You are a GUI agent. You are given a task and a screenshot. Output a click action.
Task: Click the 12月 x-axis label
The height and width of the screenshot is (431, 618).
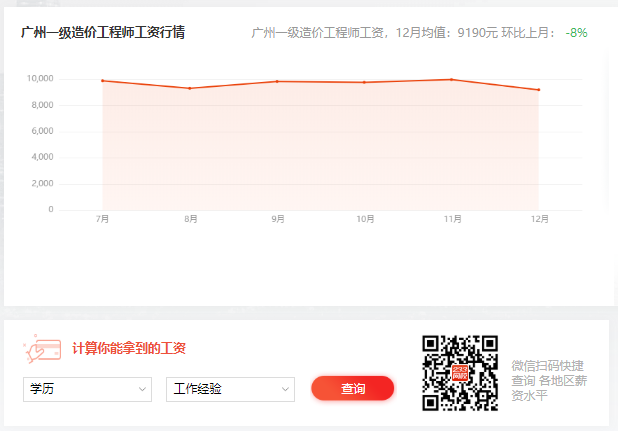[540, 219]
